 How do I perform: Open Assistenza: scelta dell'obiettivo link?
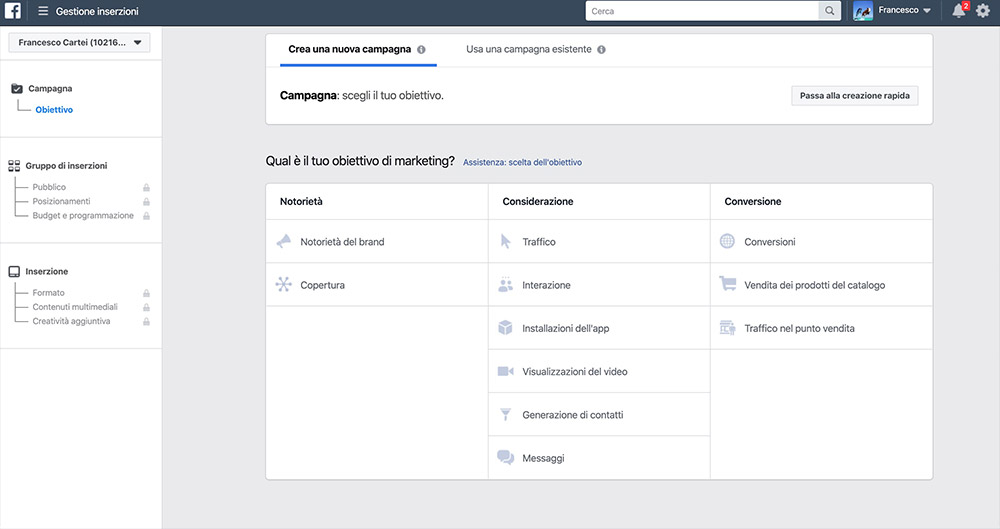click(522, 163)
